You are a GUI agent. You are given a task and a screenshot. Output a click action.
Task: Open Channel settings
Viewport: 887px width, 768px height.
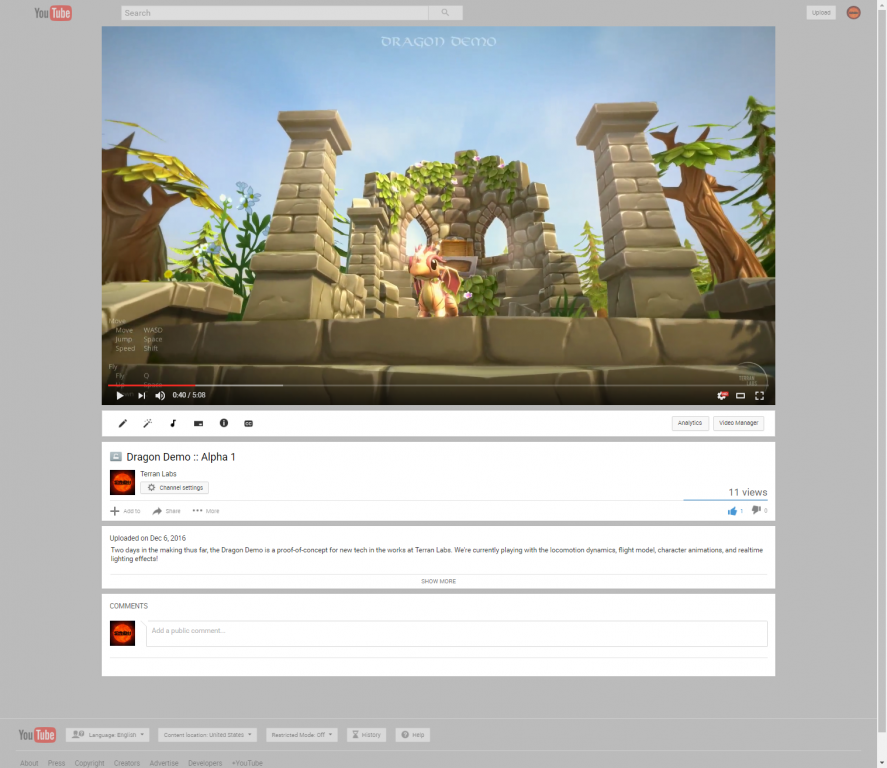point(174,487)
